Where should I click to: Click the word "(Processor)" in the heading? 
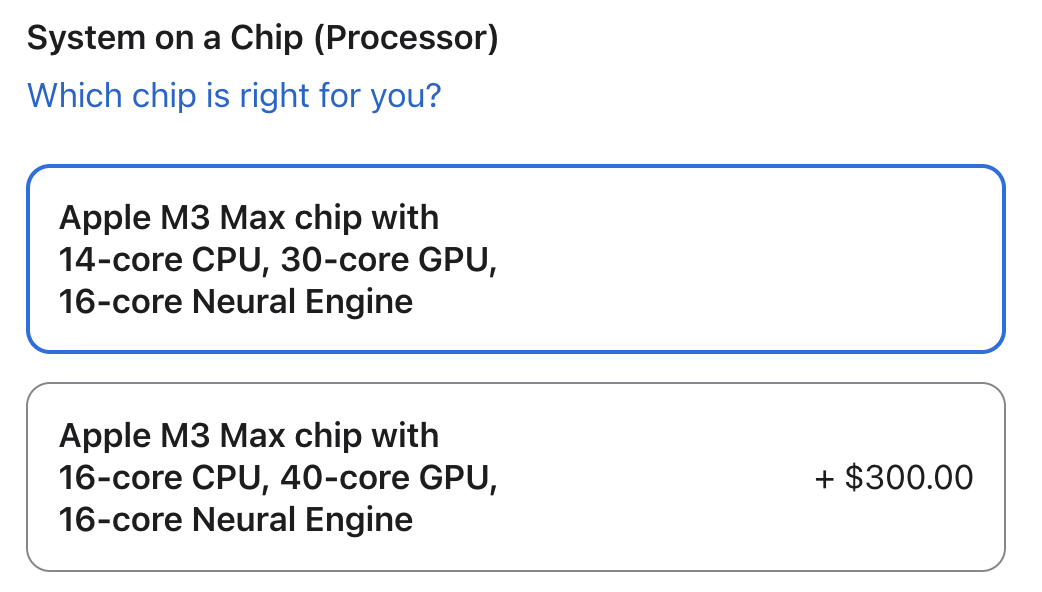pos(412,39)
